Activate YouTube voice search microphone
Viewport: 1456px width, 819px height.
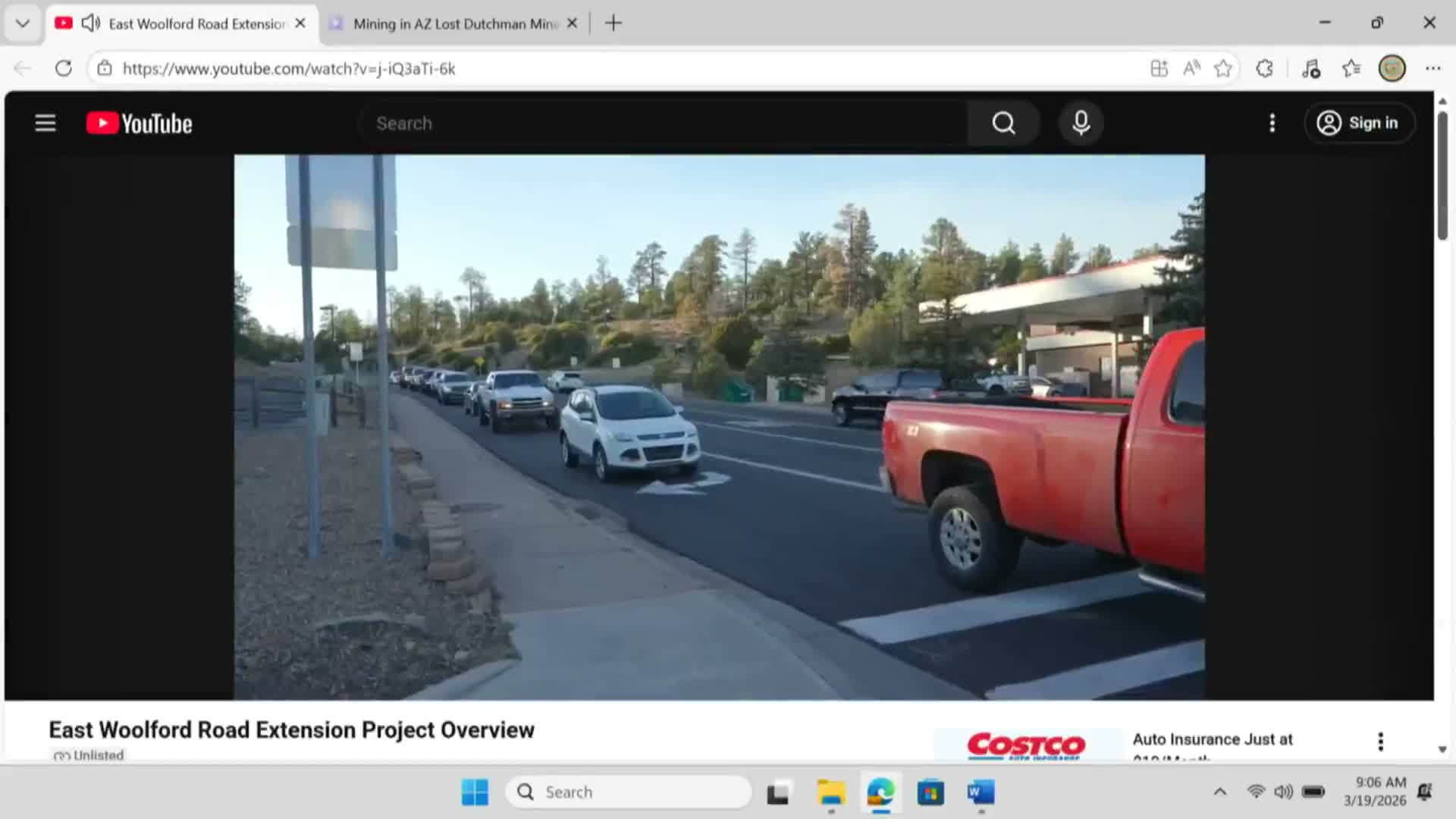[1081, 123]
